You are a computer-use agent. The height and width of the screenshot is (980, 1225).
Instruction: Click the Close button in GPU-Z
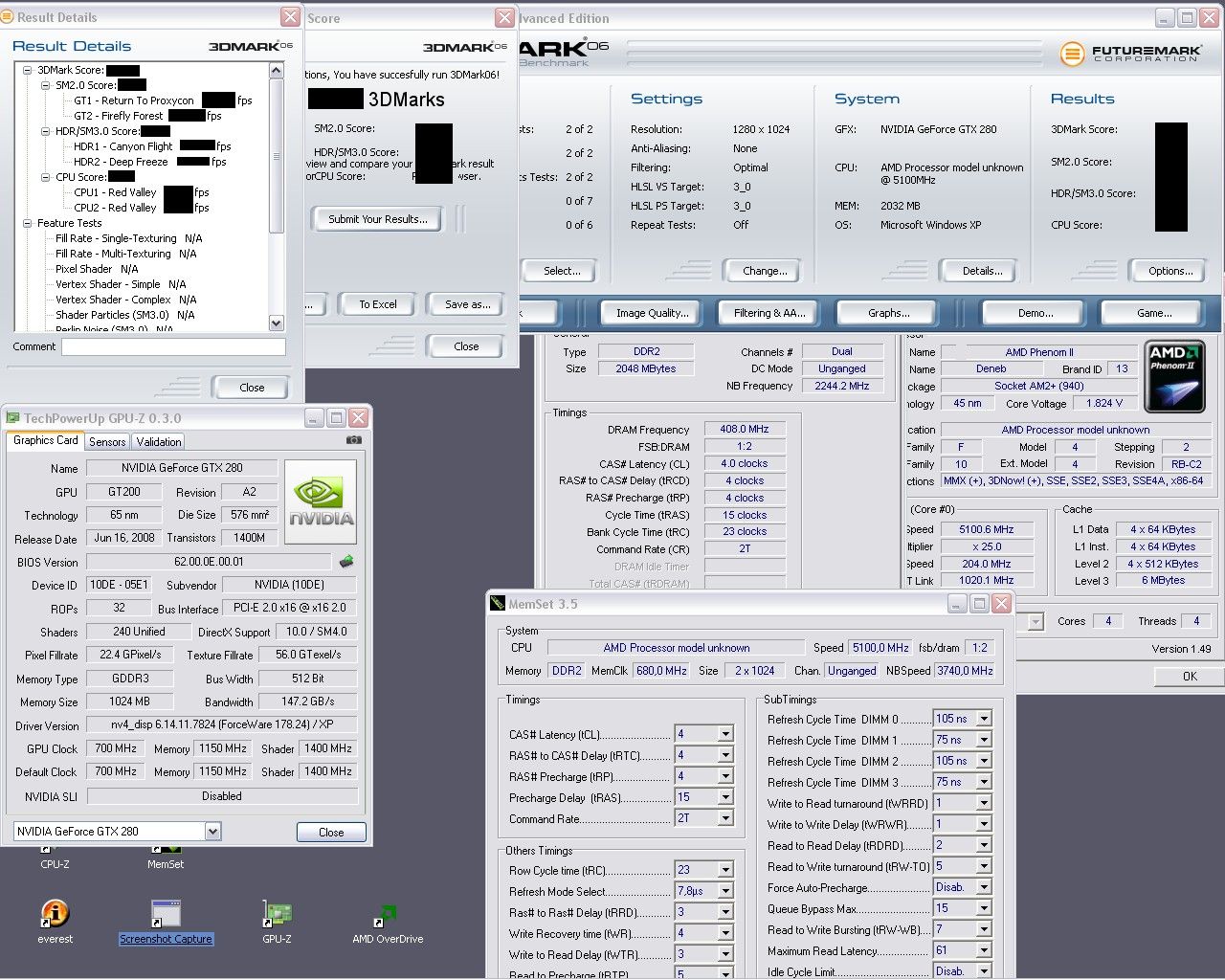pyautogui.click(x=331, y=832)
